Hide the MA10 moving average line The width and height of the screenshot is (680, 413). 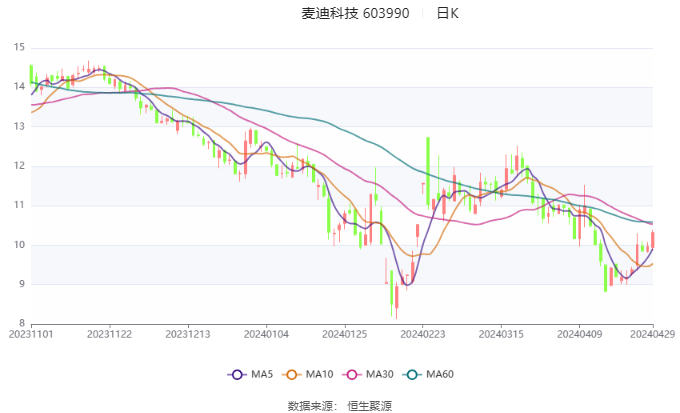point(309,374)
